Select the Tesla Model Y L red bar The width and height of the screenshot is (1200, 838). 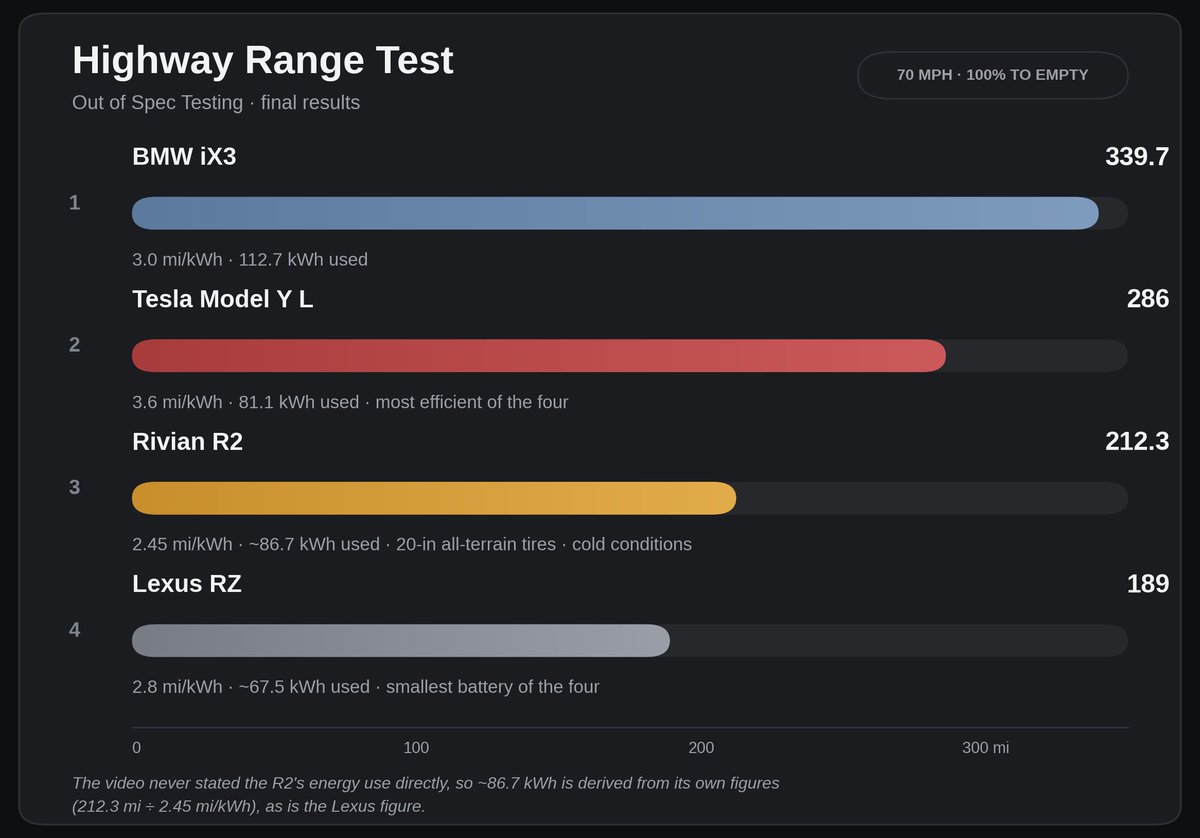coord(539,355)
